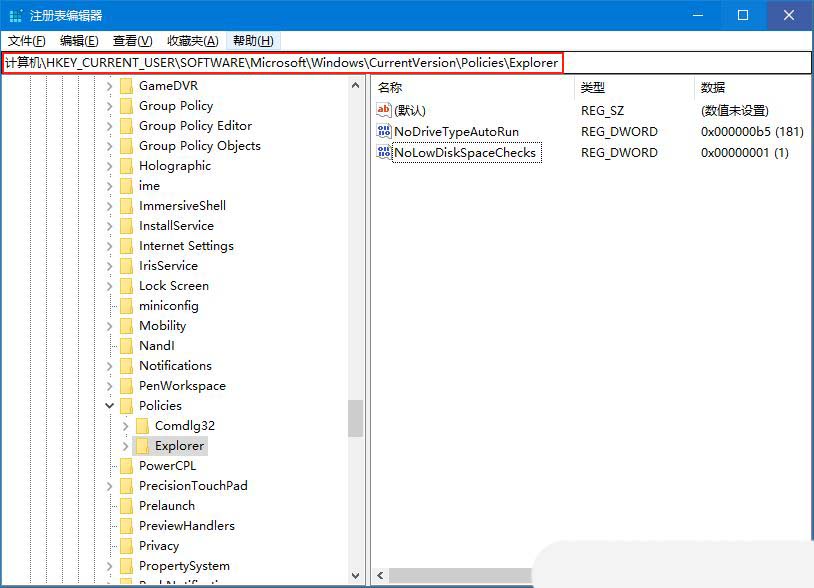Click the Holographic folder icon

tap(126, 166)
